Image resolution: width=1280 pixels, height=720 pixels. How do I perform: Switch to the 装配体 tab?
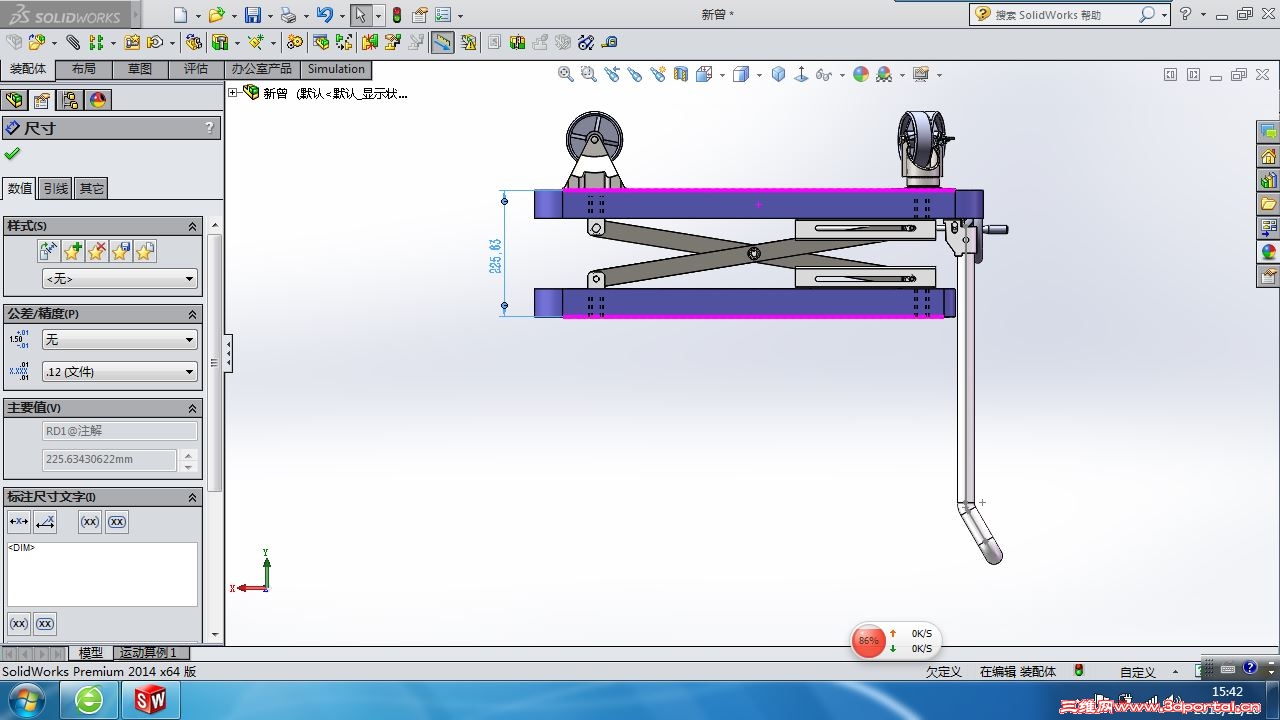click(28, 70)
